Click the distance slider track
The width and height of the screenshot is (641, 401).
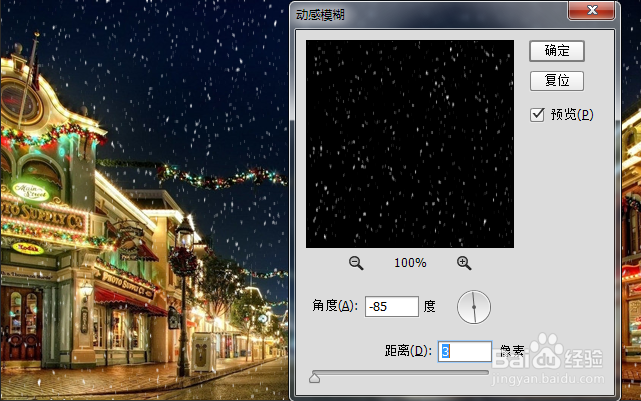(400, 372)
